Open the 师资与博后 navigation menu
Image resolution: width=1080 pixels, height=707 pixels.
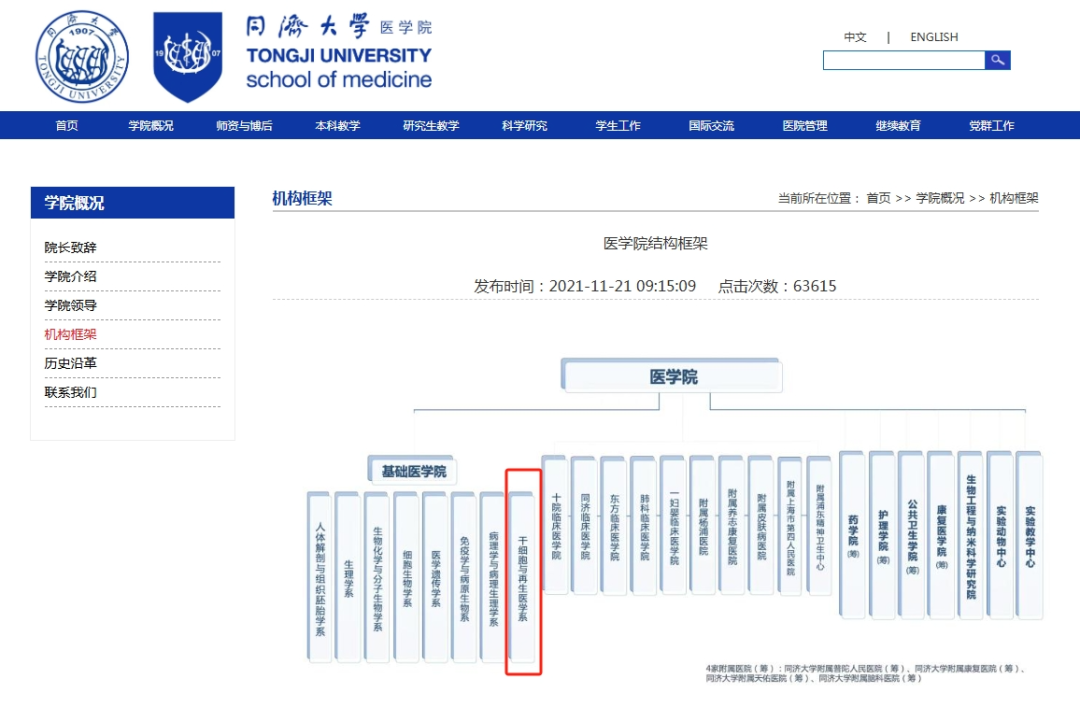coord(244,126)
